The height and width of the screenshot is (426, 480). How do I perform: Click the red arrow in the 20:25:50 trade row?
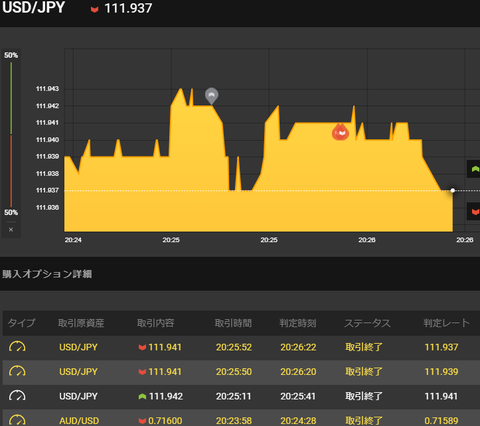point(142,372)
